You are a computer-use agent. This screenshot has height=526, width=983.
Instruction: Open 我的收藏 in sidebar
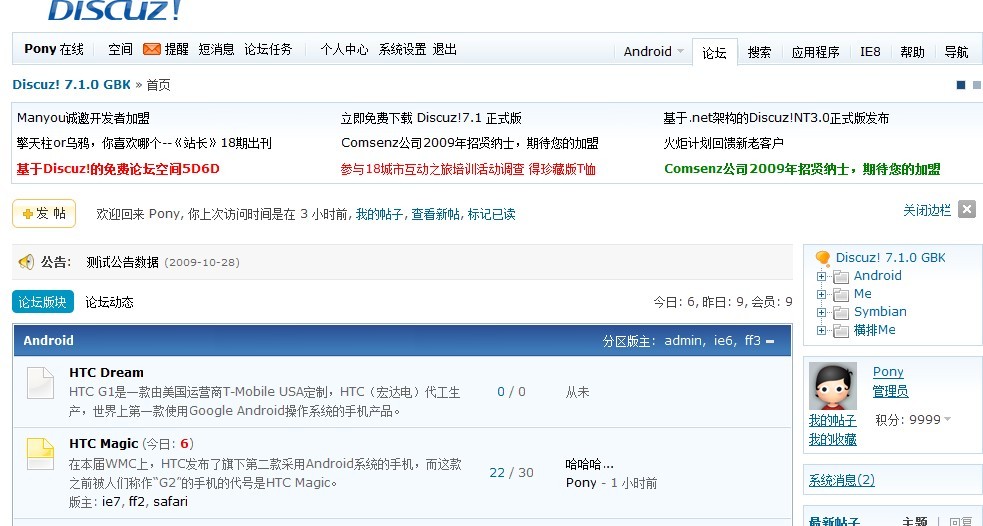[x=833, y=439]
